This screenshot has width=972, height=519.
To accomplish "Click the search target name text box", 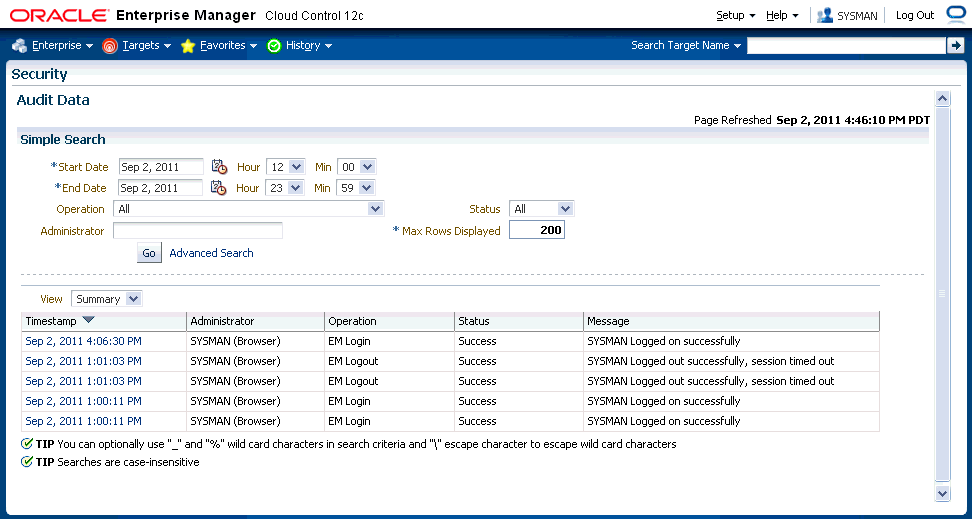I will tap(846, 45).
